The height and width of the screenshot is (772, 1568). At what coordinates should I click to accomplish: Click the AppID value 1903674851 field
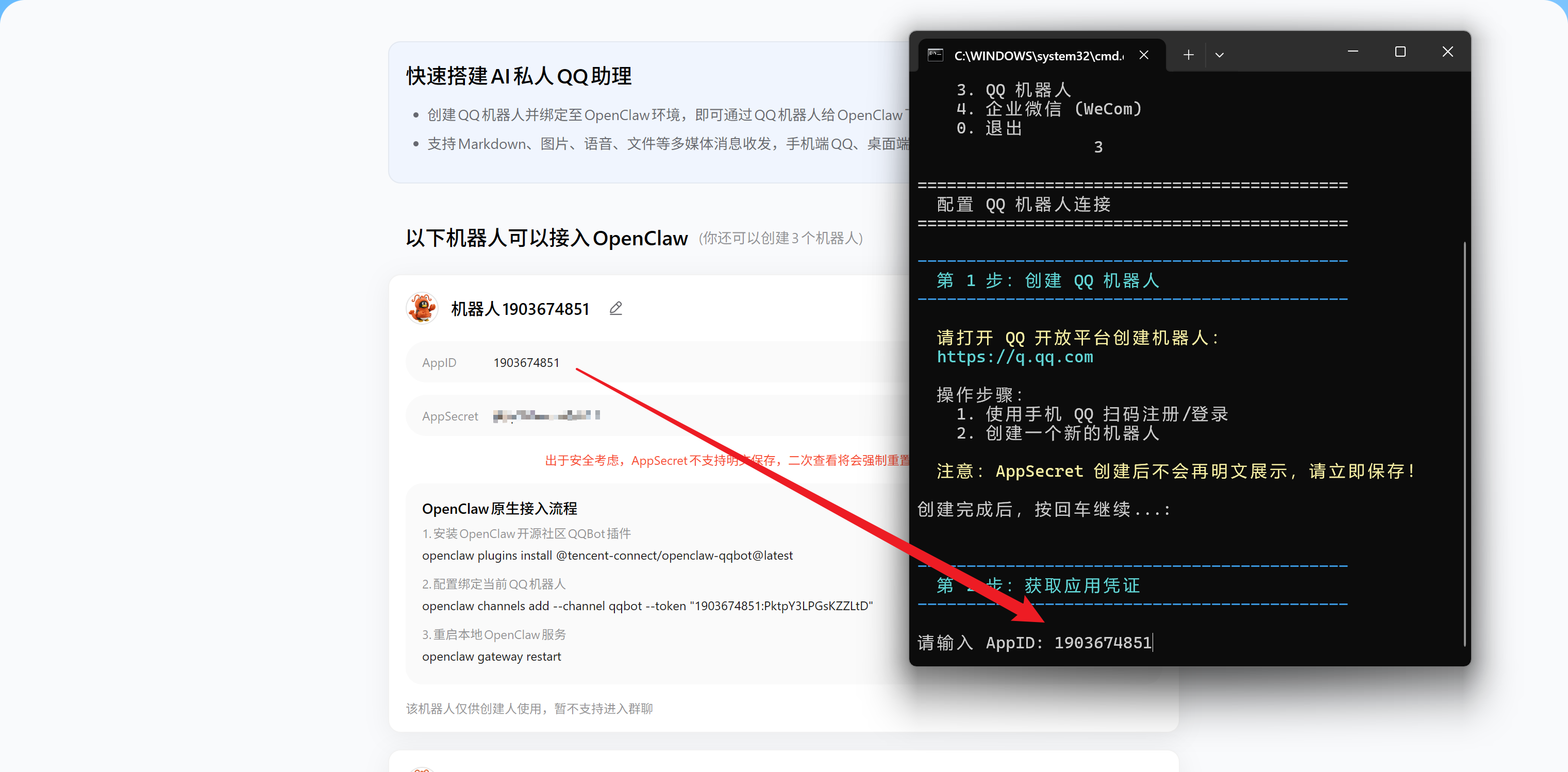526,363
